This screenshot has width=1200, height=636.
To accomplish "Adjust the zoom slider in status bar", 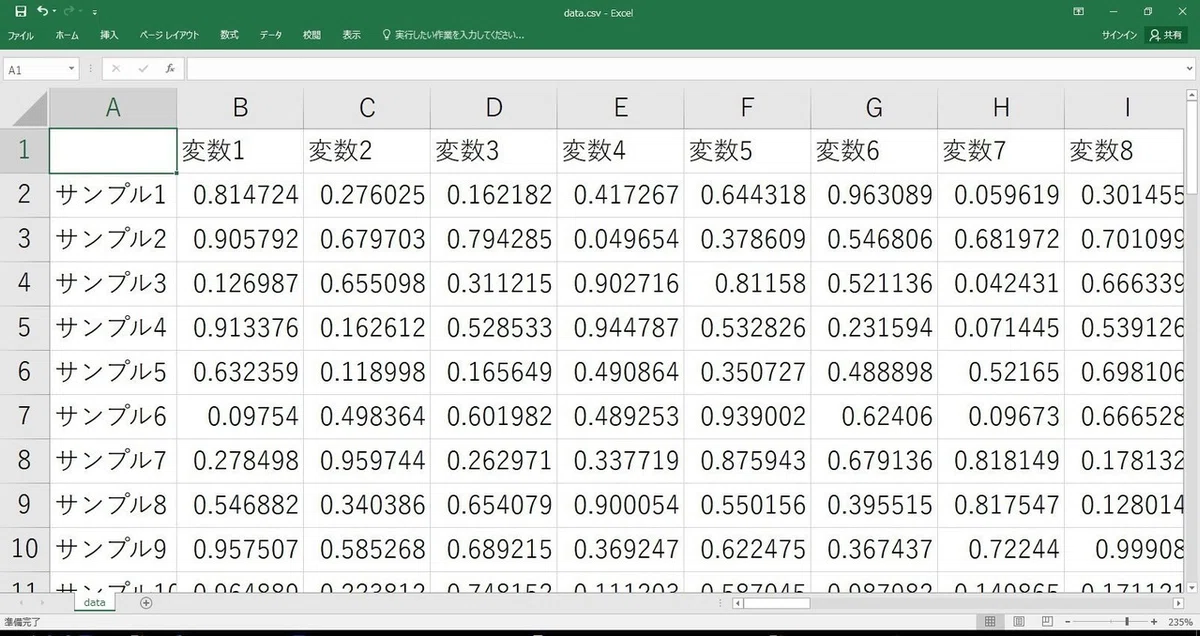I will [1127, 622].
